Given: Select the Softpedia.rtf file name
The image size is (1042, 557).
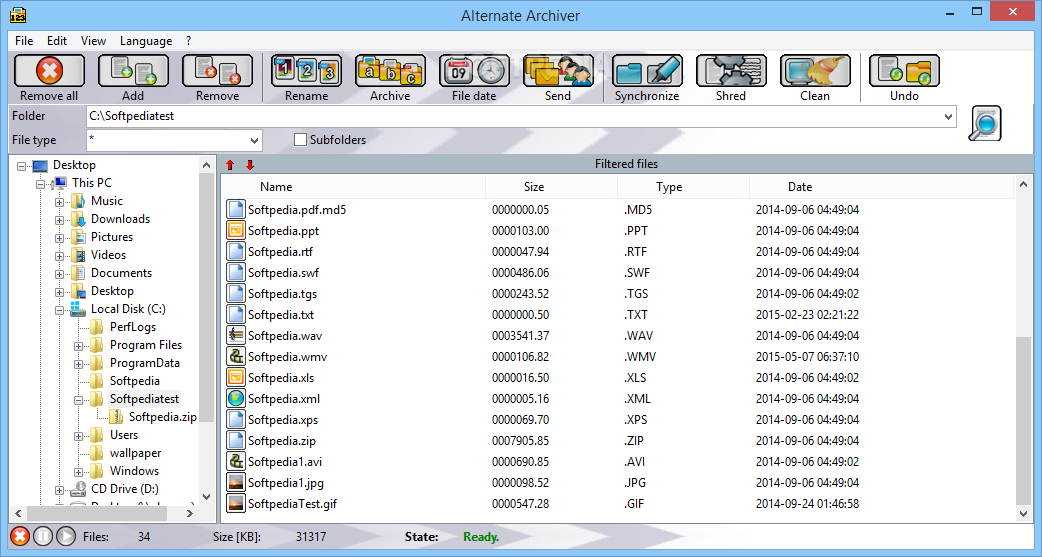Looking at the screenshot, I should (x=280, y=252).
